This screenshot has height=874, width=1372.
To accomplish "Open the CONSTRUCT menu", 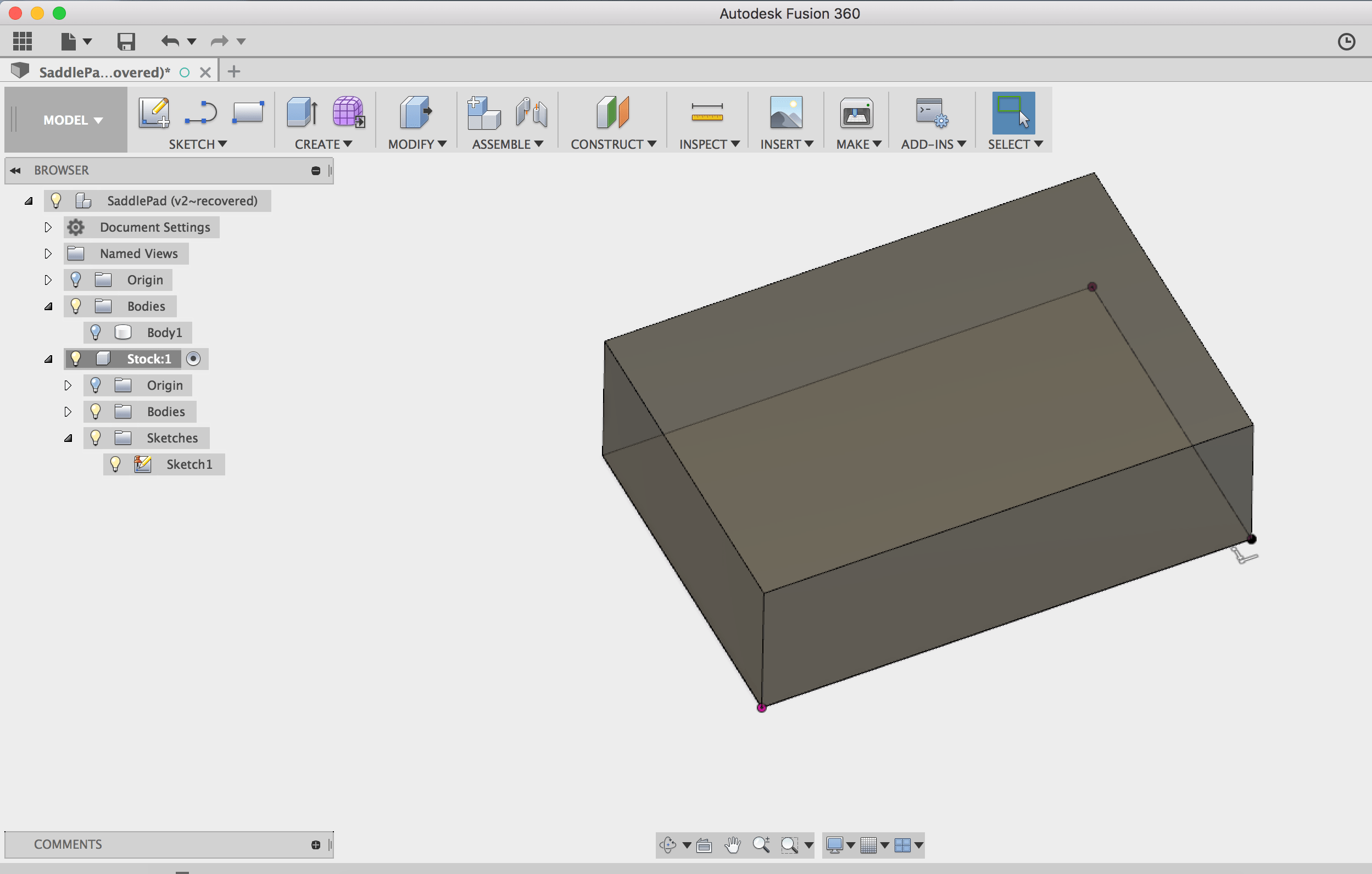I will [613, 144].
